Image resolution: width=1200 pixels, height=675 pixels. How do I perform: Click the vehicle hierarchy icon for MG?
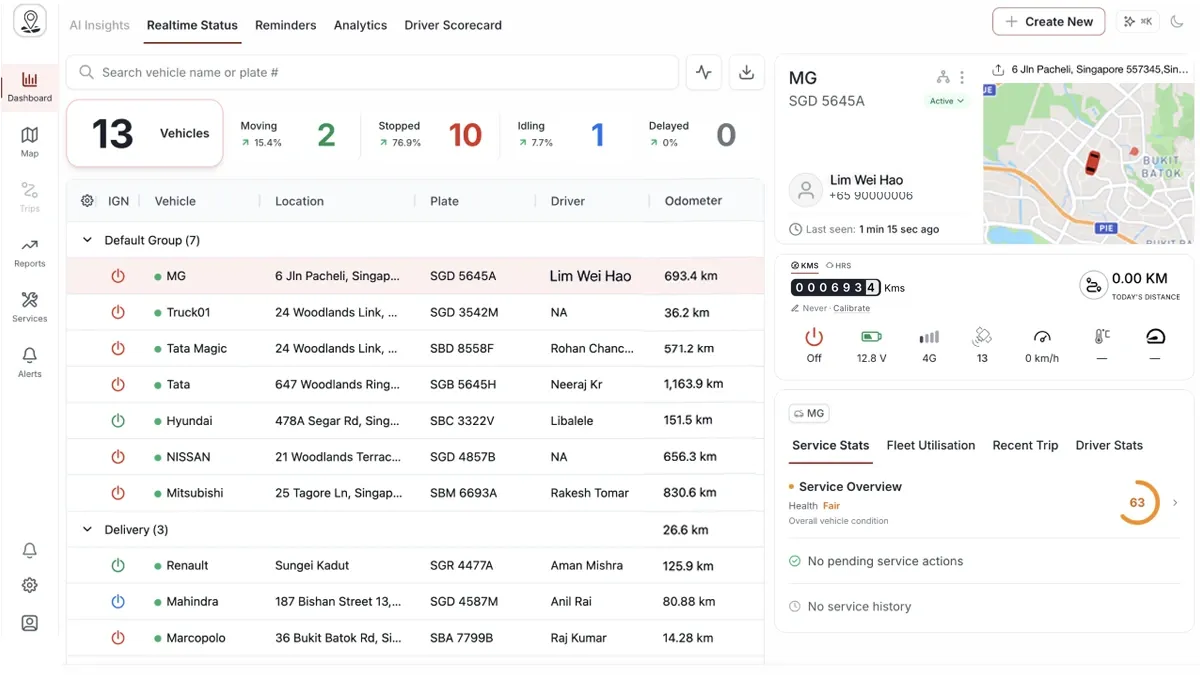[942, 78]
